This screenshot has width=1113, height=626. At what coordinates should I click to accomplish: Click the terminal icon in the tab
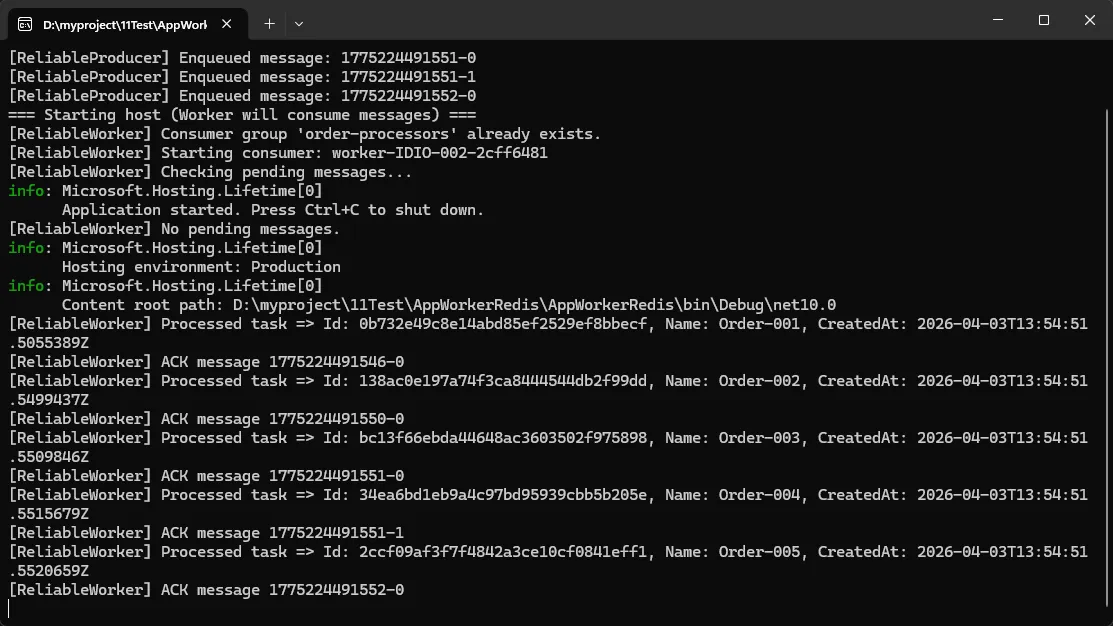[25, 23]
